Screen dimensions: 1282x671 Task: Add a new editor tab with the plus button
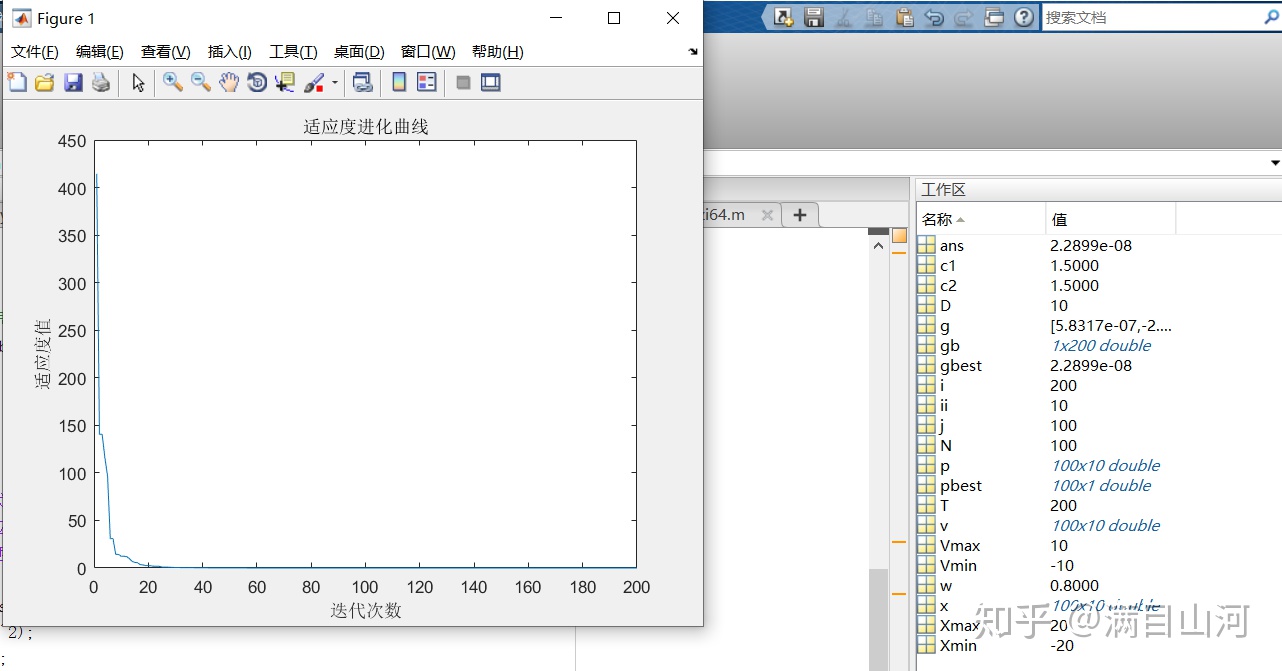coord(799,215)
